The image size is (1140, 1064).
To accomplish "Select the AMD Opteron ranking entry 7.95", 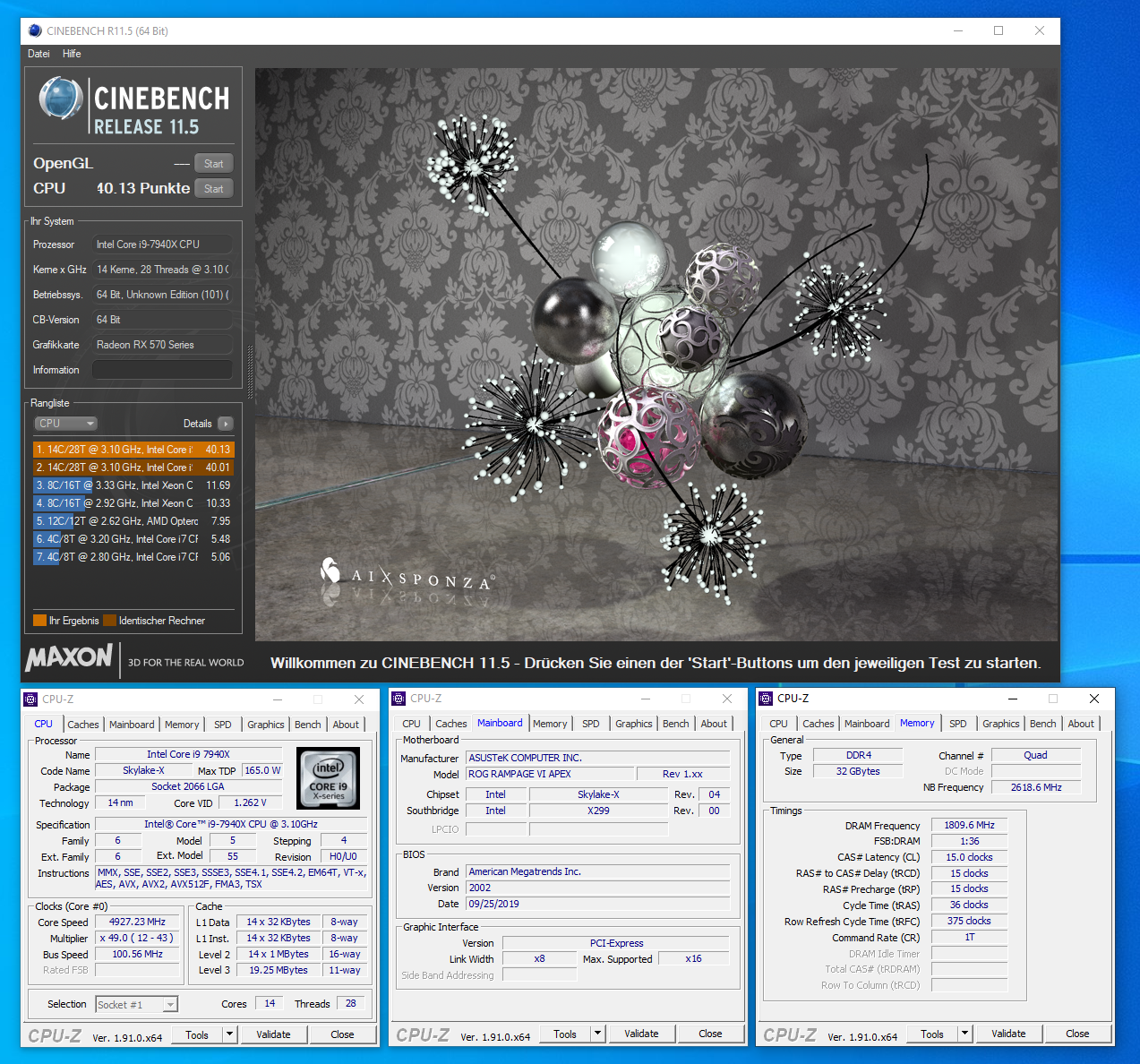I will coord(133,521).
